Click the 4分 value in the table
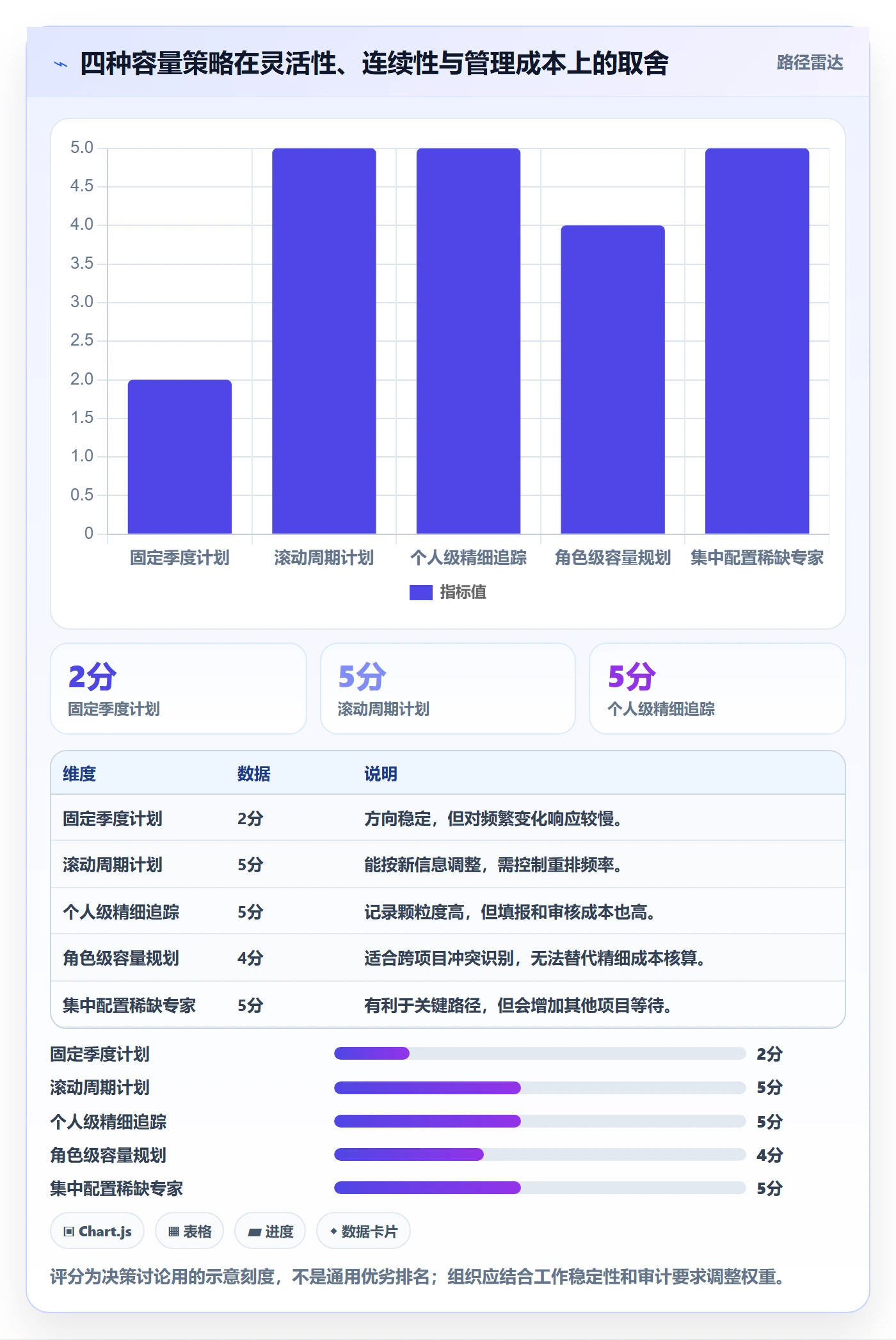 point(250,958)
